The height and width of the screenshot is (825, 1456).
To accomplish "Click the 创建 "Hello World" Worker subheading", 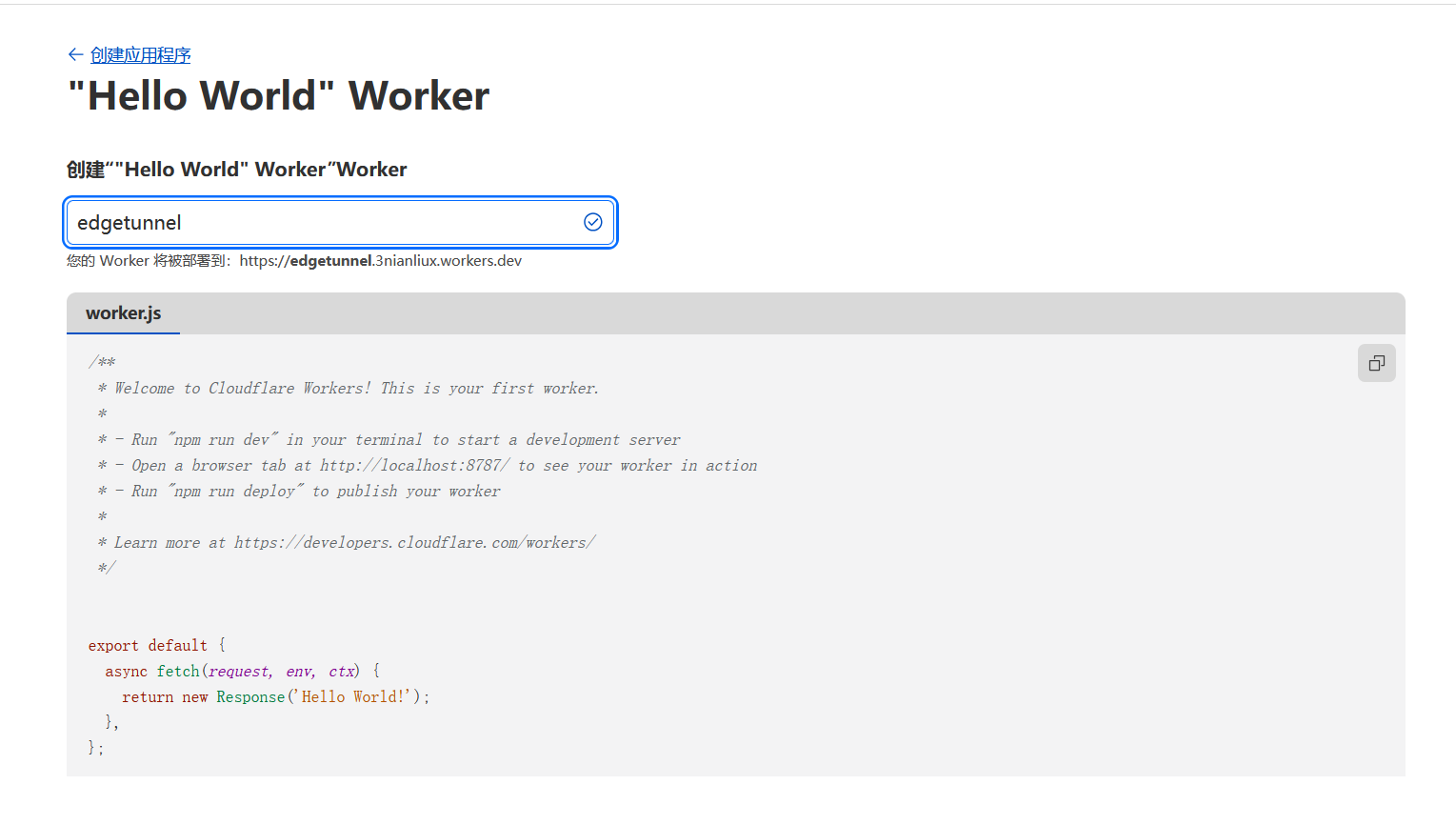I will (x=237, y=170).
